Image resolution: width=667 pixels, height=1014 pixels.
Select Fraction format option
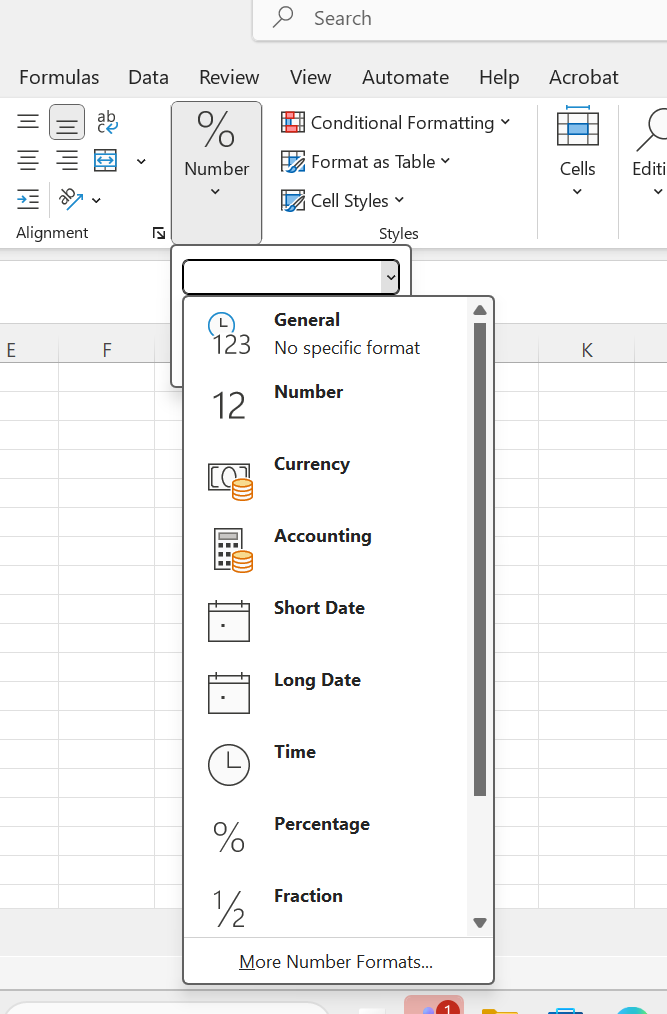[325, 905]
